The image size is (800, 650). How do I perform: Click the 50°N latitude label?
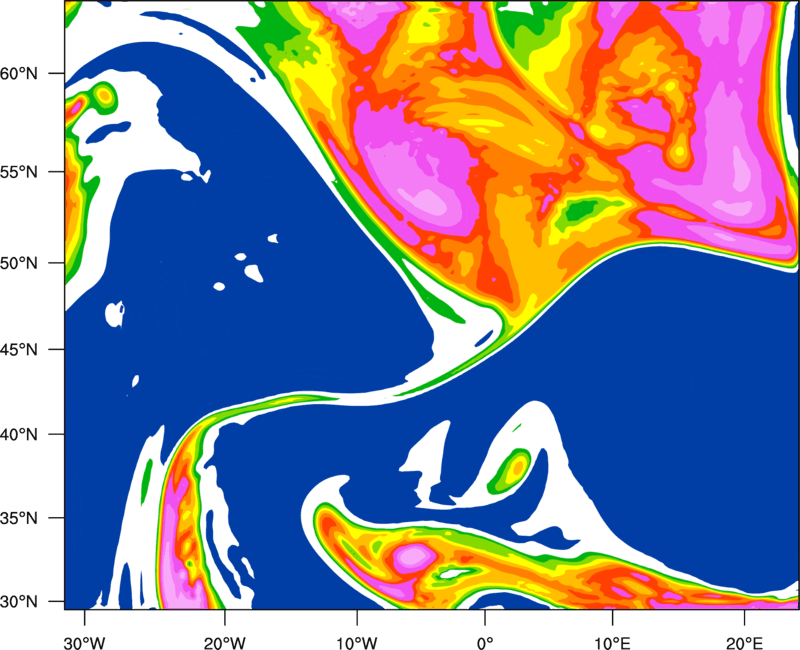pyautogui.click(x=19, y=263)
